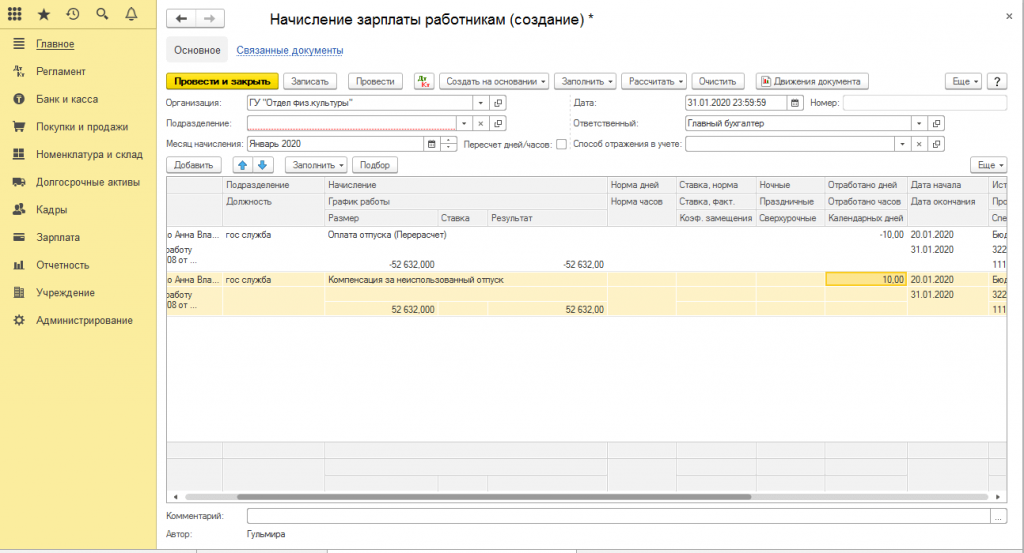Click the search magnifier icon
This screenshot has height=553, width=1024.
[102, 15]
